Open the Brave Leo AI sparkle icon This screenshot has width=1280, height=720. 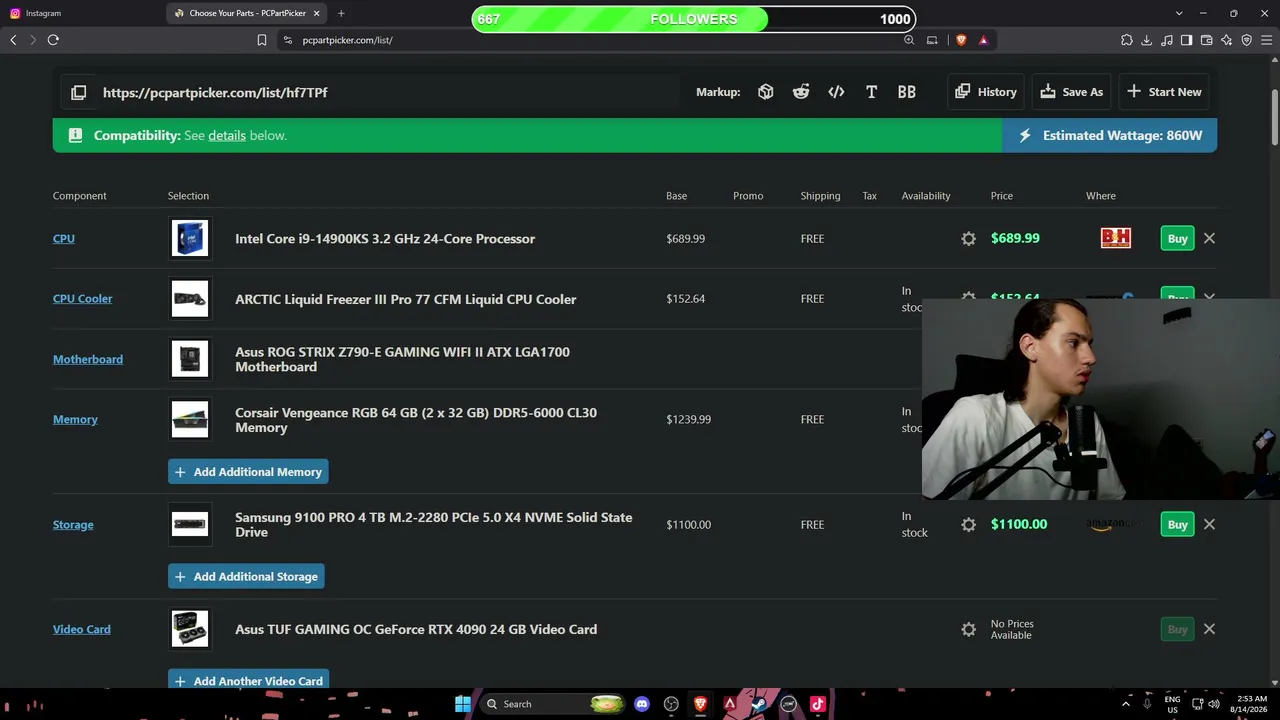1227,40
